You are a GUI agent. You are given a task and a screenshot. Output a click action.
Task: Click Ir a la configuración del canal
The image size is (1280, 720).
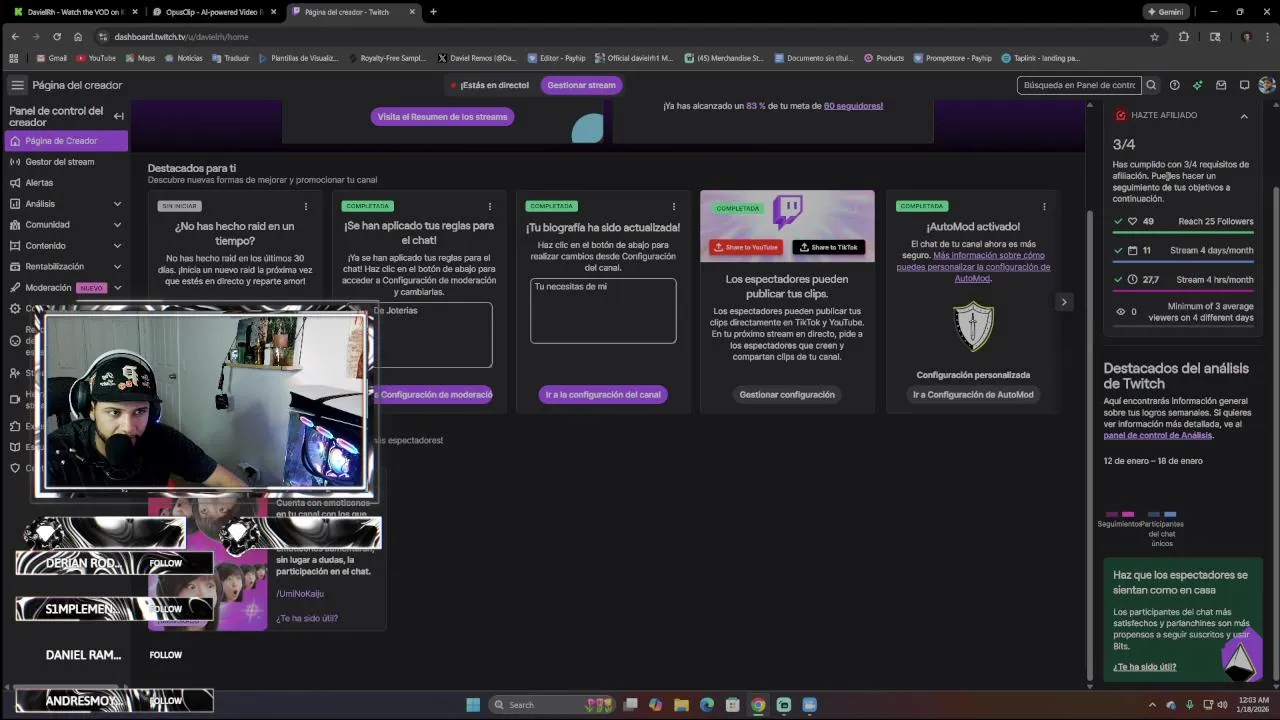603,395
